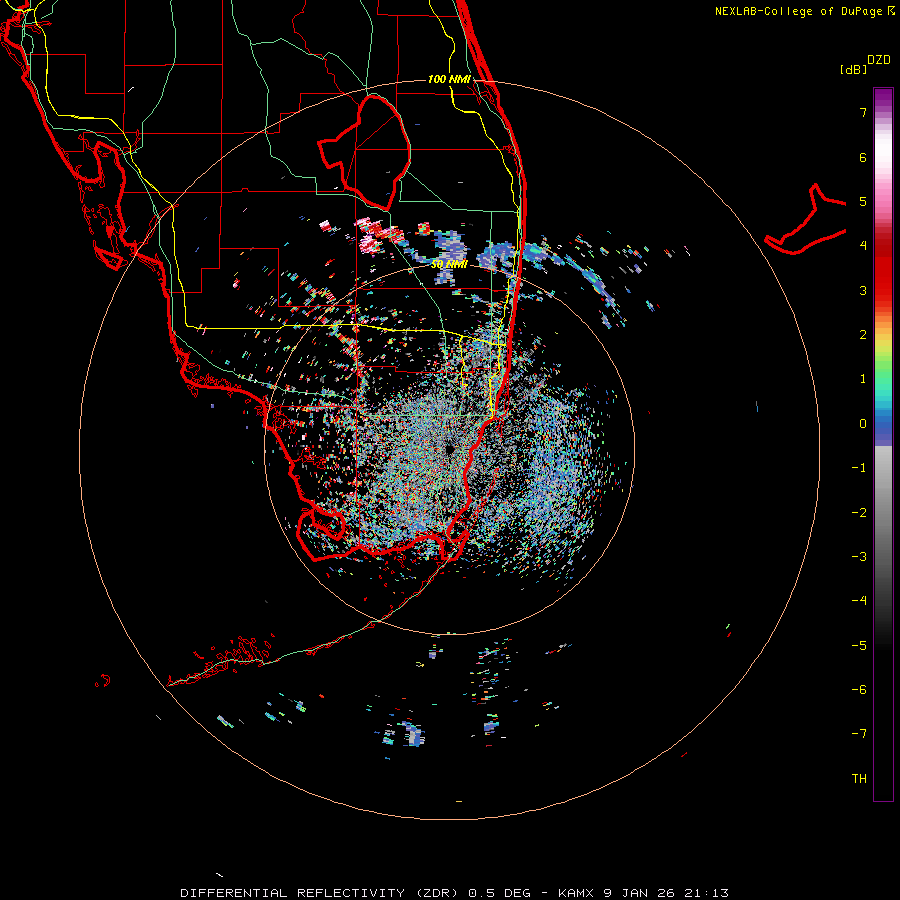The width and height of the screenshot is (900, 900).
Task: Click the -6 scale tick label
Action: [x=859, y=690]
